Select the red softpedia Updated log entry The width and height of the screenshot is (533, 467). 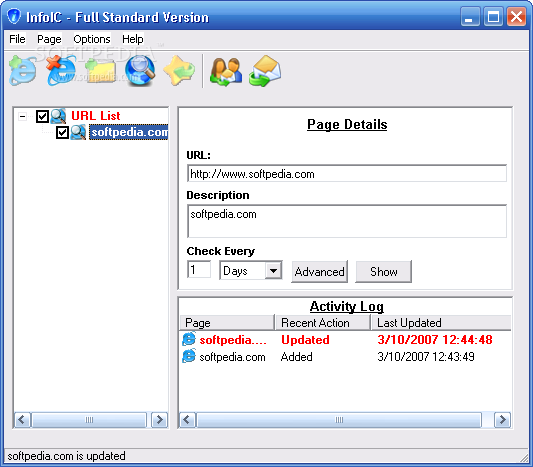click(x=345, y=340)
